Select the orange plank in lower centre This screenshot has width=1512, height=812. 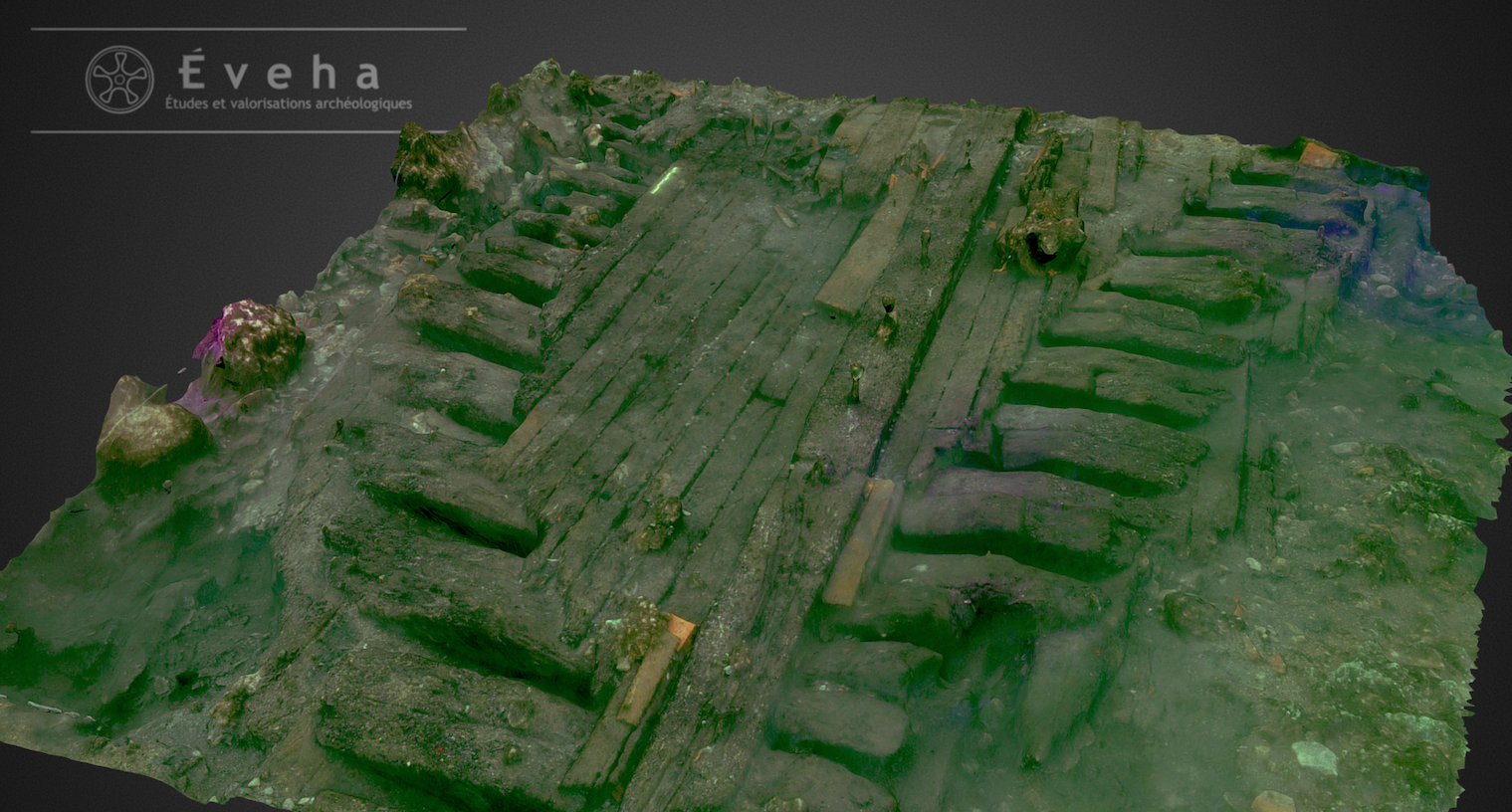click(x=858, y=542)
